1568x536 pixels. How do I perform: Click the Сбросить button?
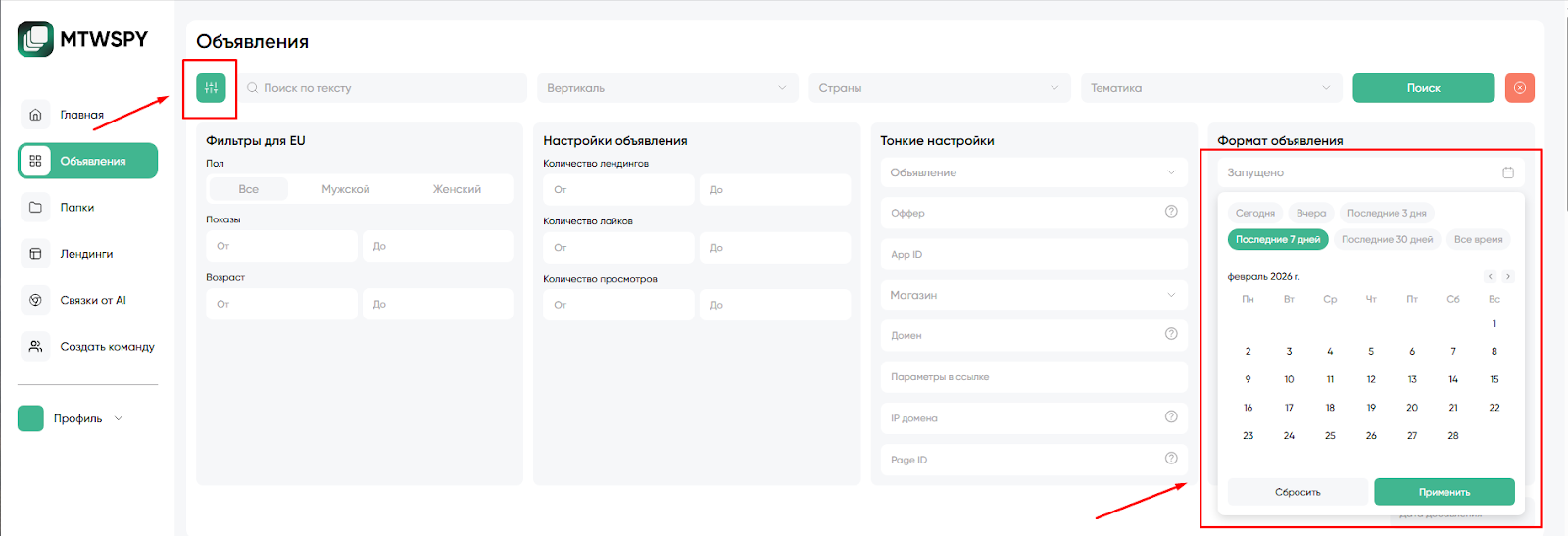pyautogui.click(x=1298, y=492)
